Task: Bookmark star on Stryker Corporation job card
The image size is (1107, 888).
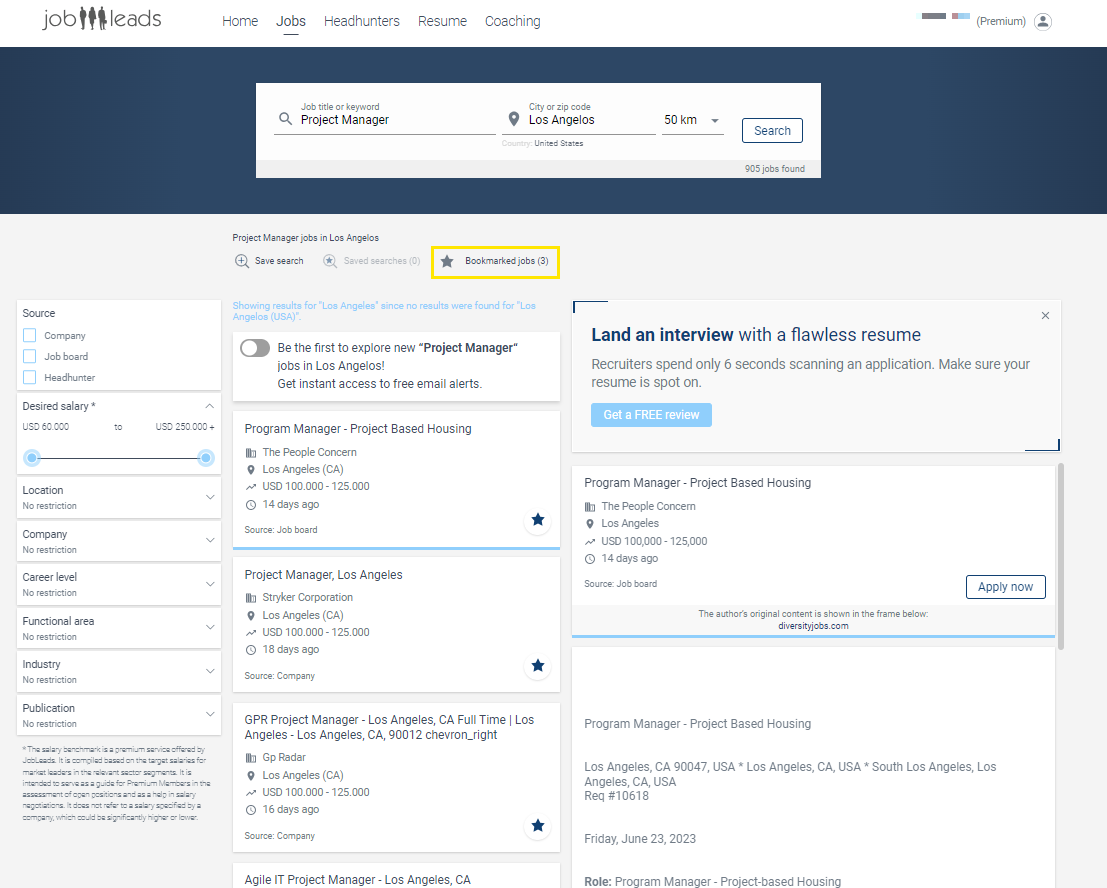Action: 538,666
